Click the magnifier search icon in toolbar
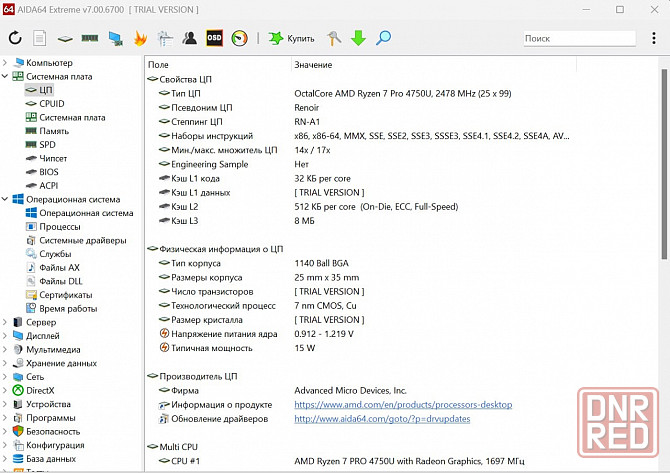This screenshot has width=670, height=473. 383,39
